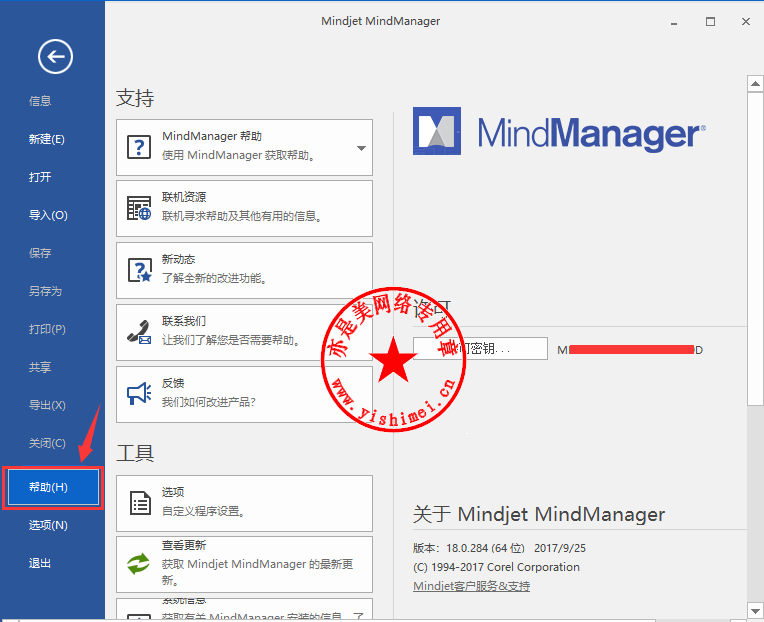Click the feedback megaphone icon

139,394
